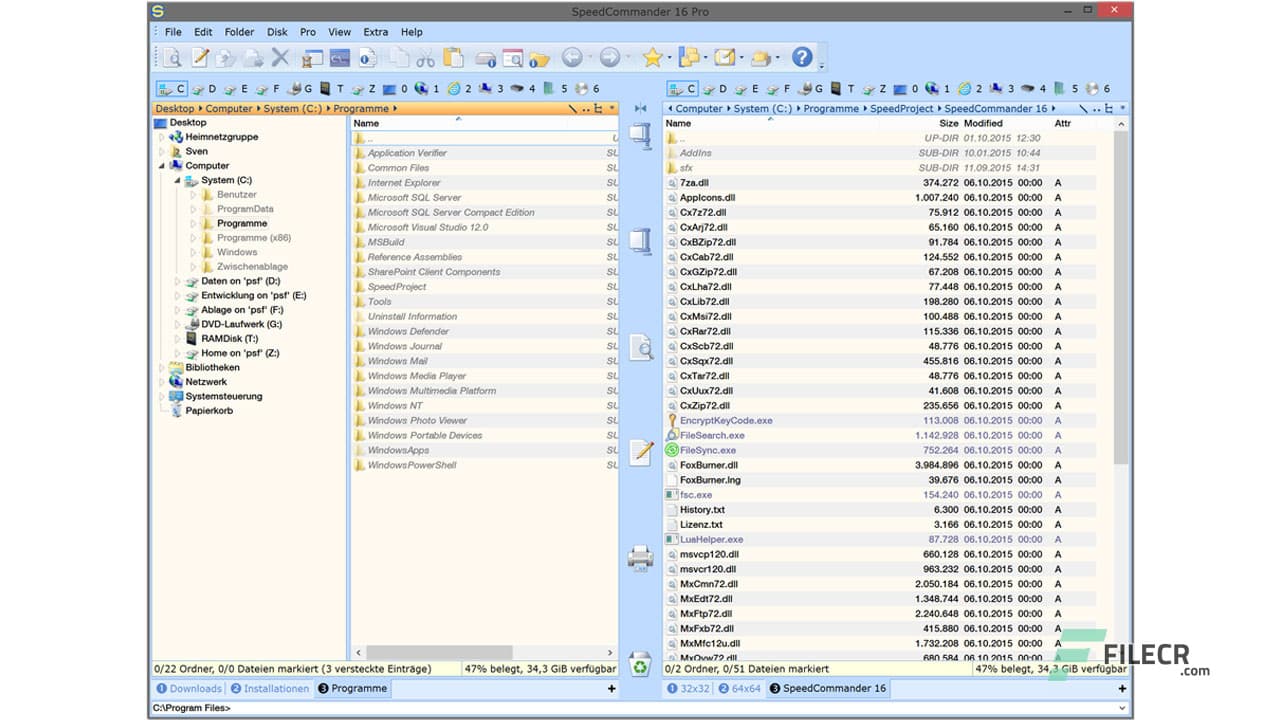1280x720 pixels.
Task: Click the Help question mark icon
Action: [x=801, y=57]
